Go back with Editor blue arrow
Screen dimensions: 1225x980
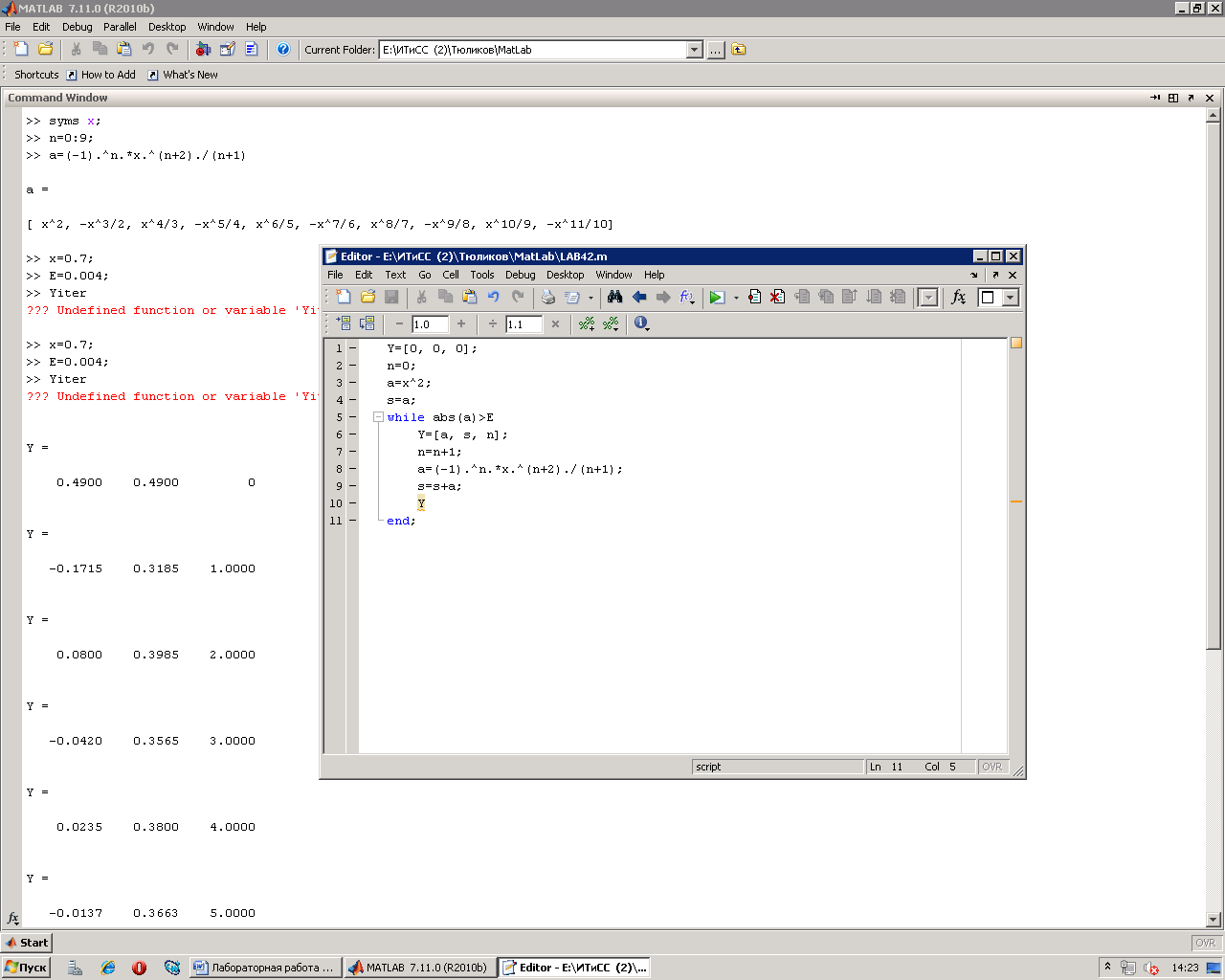(x=639, y=298)
